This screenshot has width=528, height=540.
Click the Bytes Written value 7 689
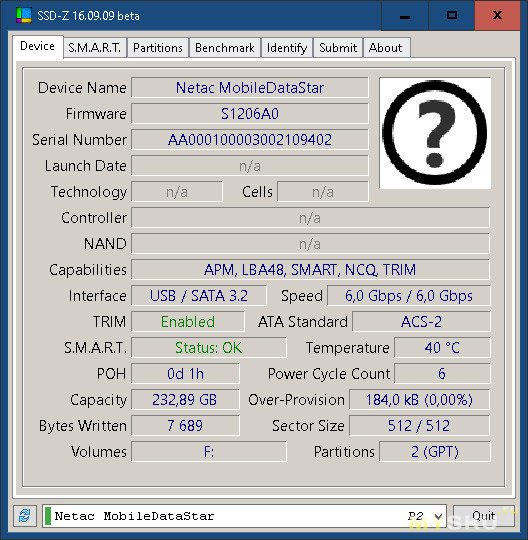pos(185,426)
